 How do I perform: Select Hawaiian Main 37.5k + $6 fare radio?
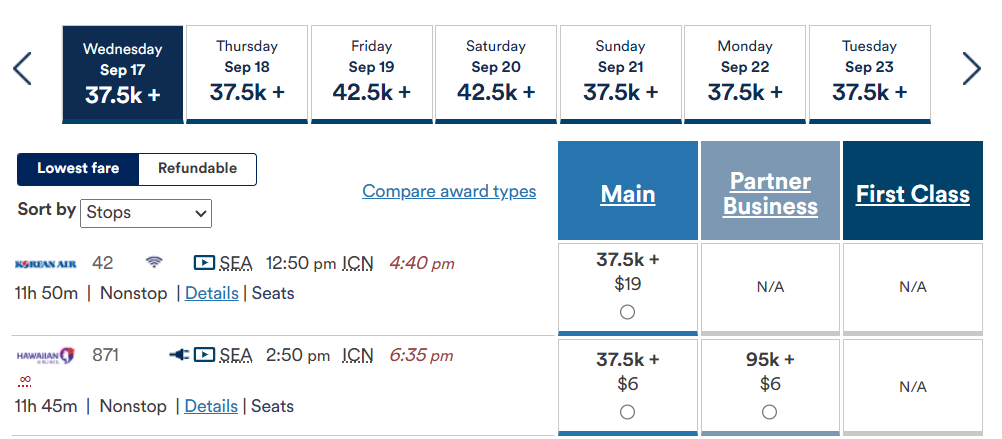627,412
